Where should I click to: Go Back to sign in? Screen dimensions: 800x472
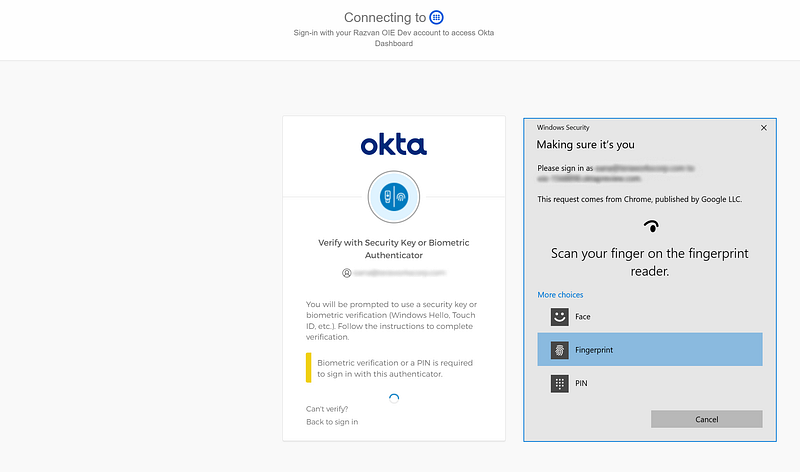point(332,421)
